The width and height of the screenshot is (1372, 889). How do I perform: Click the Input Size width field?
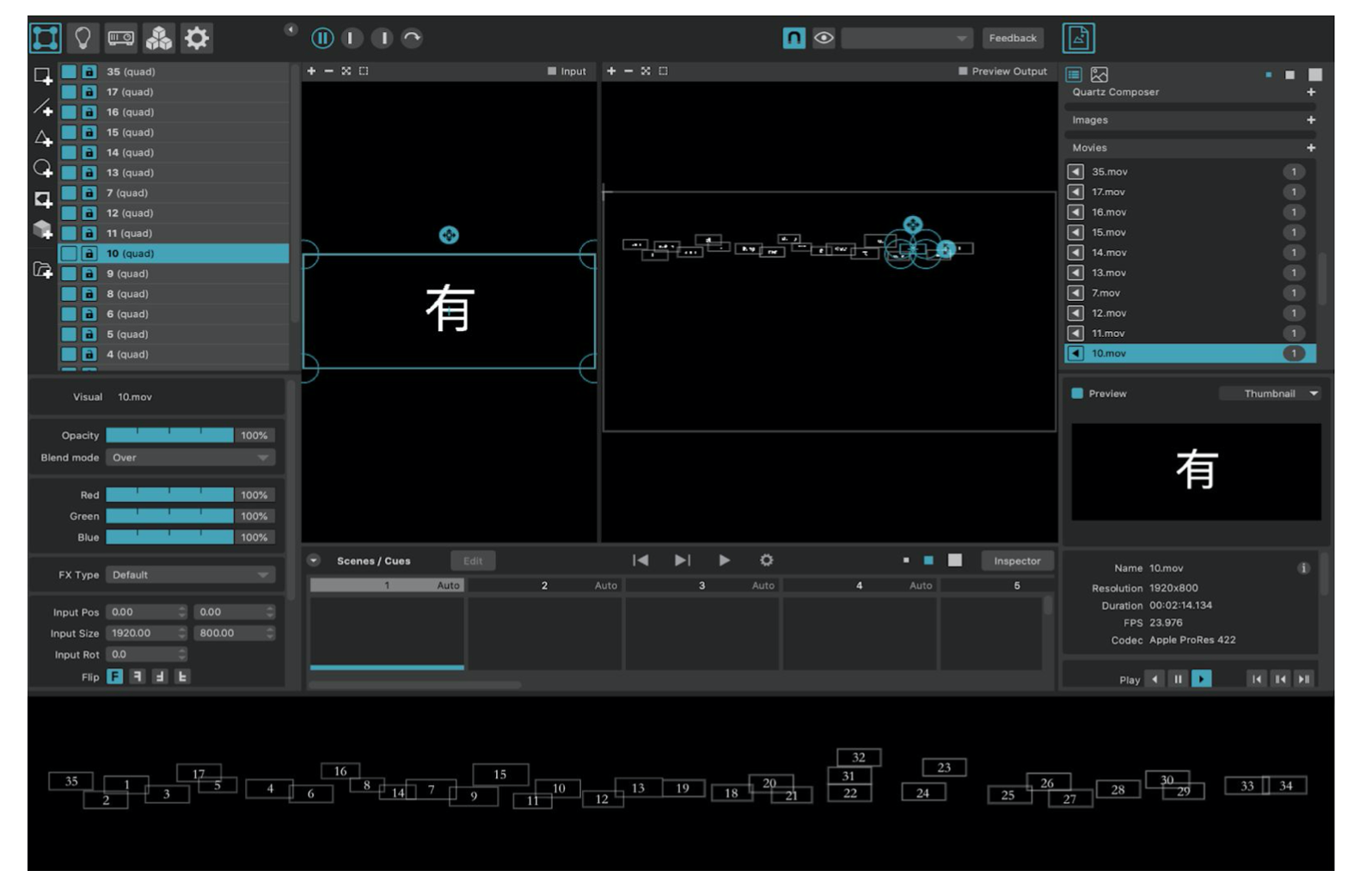point(146,633)
